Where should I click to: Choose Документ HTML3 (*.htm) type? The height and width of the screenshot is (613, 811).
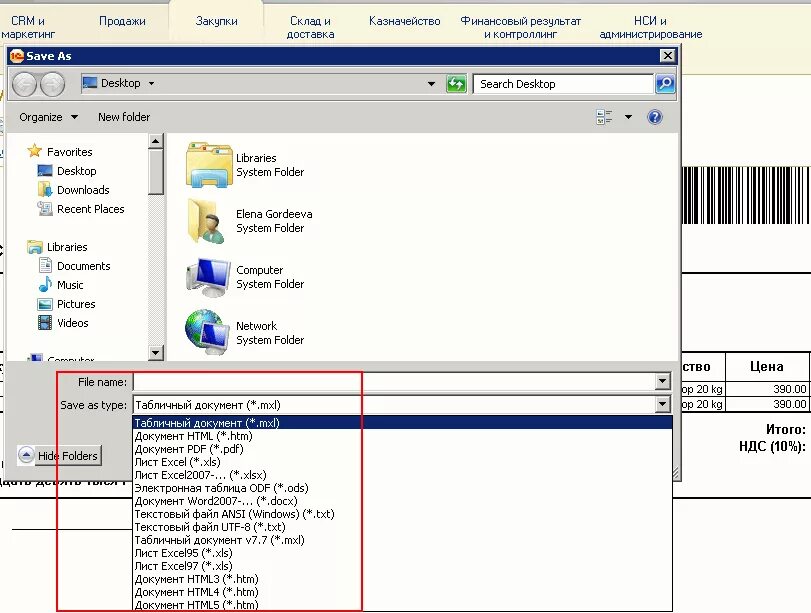click(x=402, y=579)
